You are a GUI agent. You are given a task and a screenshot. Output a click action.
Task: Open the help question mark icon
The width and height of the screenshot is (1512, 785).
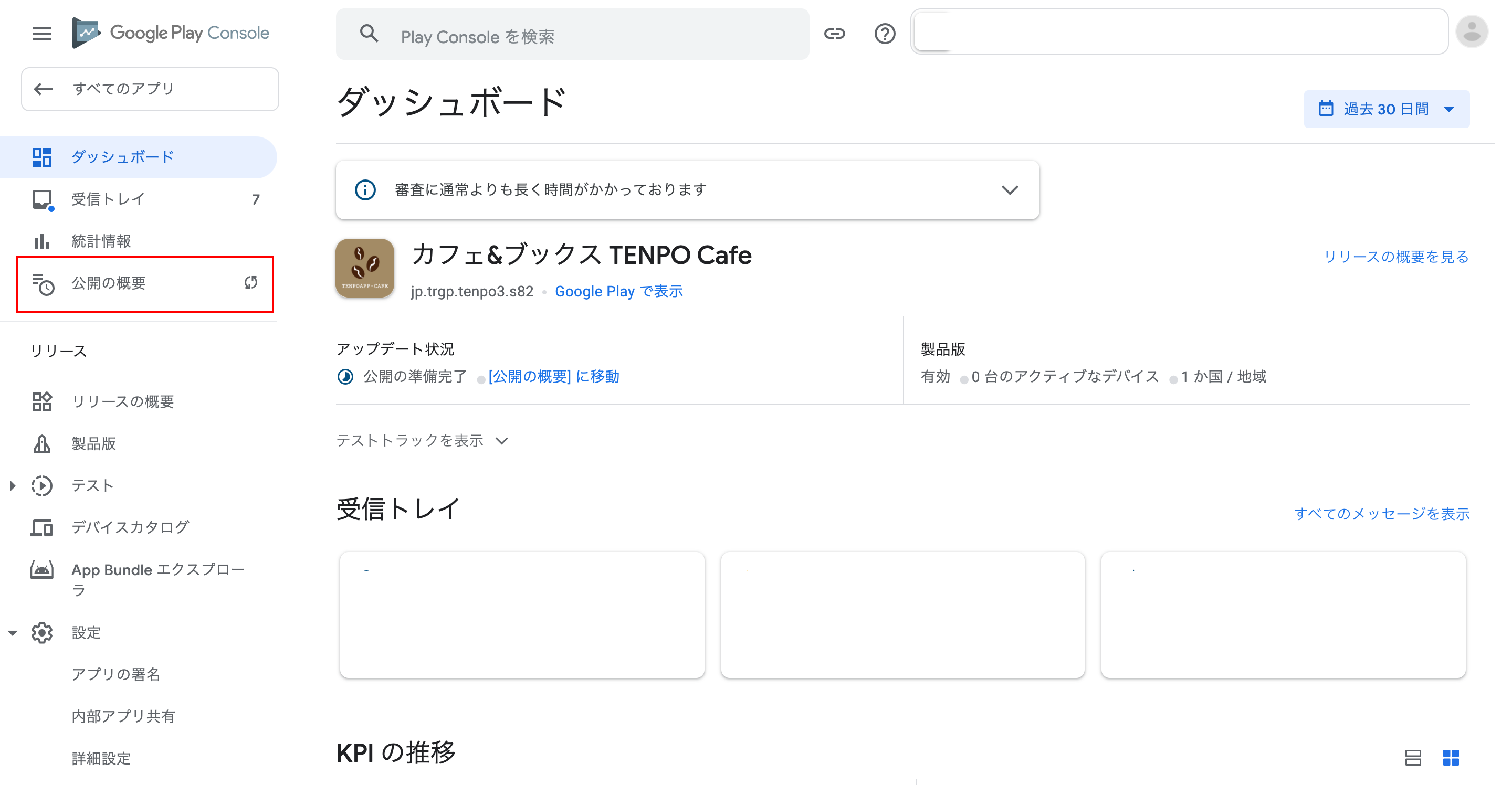point(885,34)
